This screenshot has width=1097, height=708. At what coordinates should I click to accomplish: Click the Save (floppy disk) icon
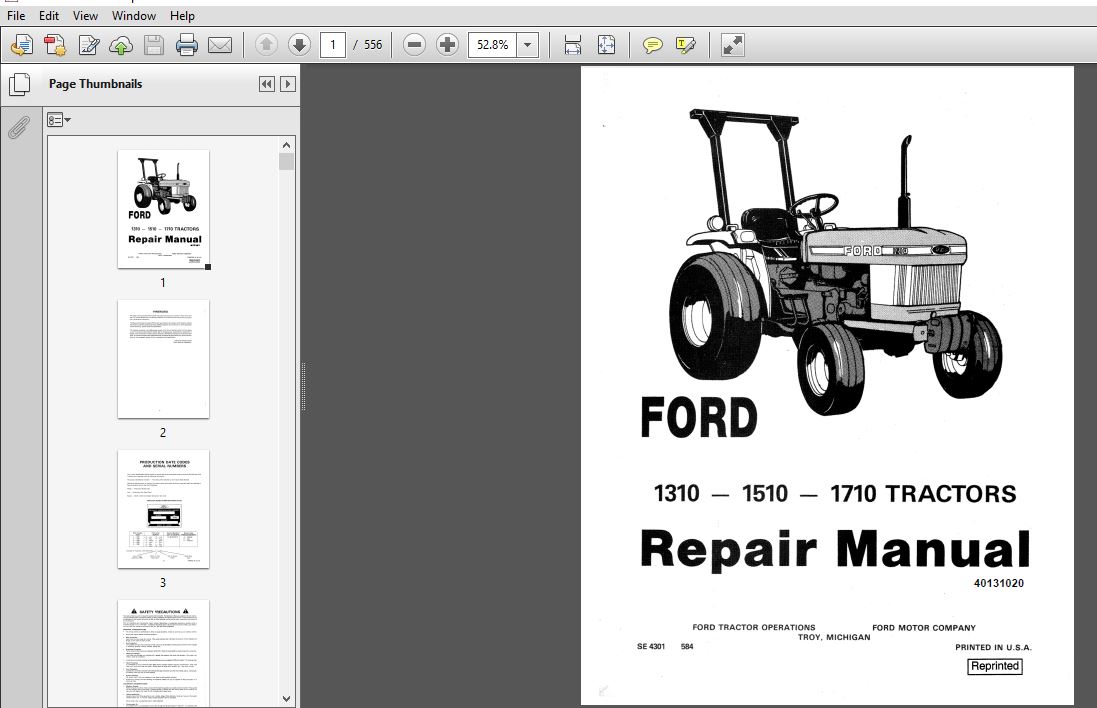coord(154,45)
